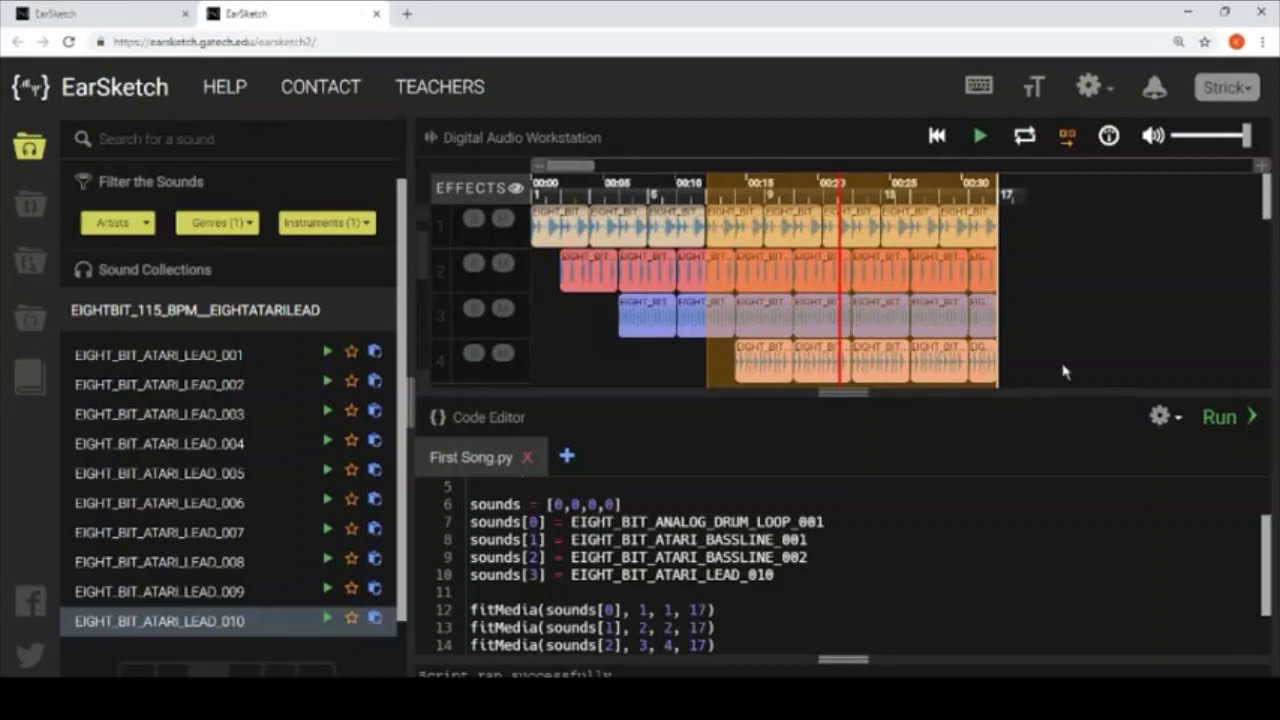Switch to the First Song.py tab

pyautogui.click(x=471, y=457)
